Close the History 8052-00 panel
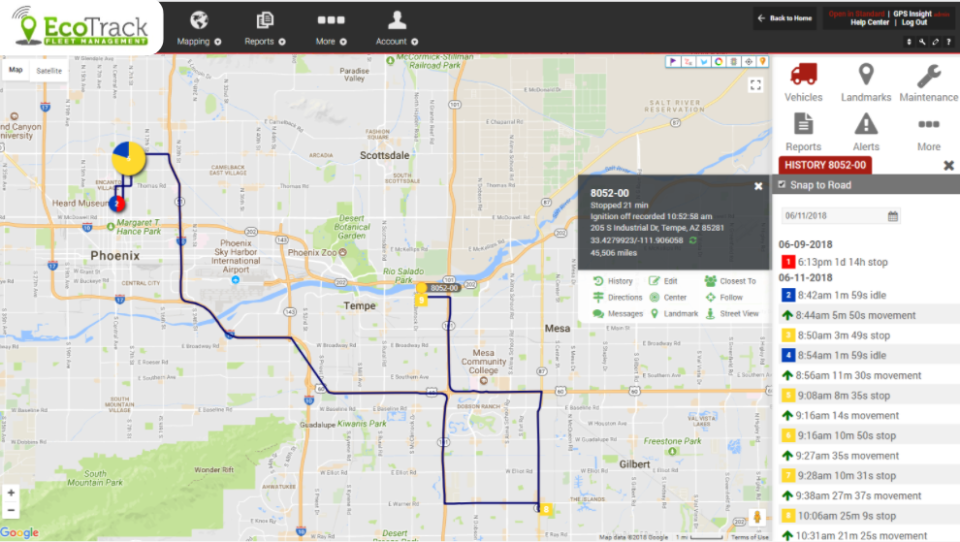960x542 pixels. [948, 165]
